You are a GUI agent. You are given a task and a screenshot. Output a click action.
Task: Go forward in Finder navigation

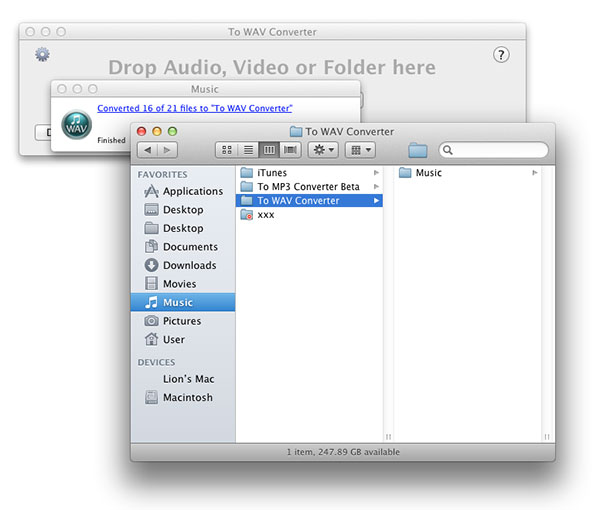(x=167, y=150)
